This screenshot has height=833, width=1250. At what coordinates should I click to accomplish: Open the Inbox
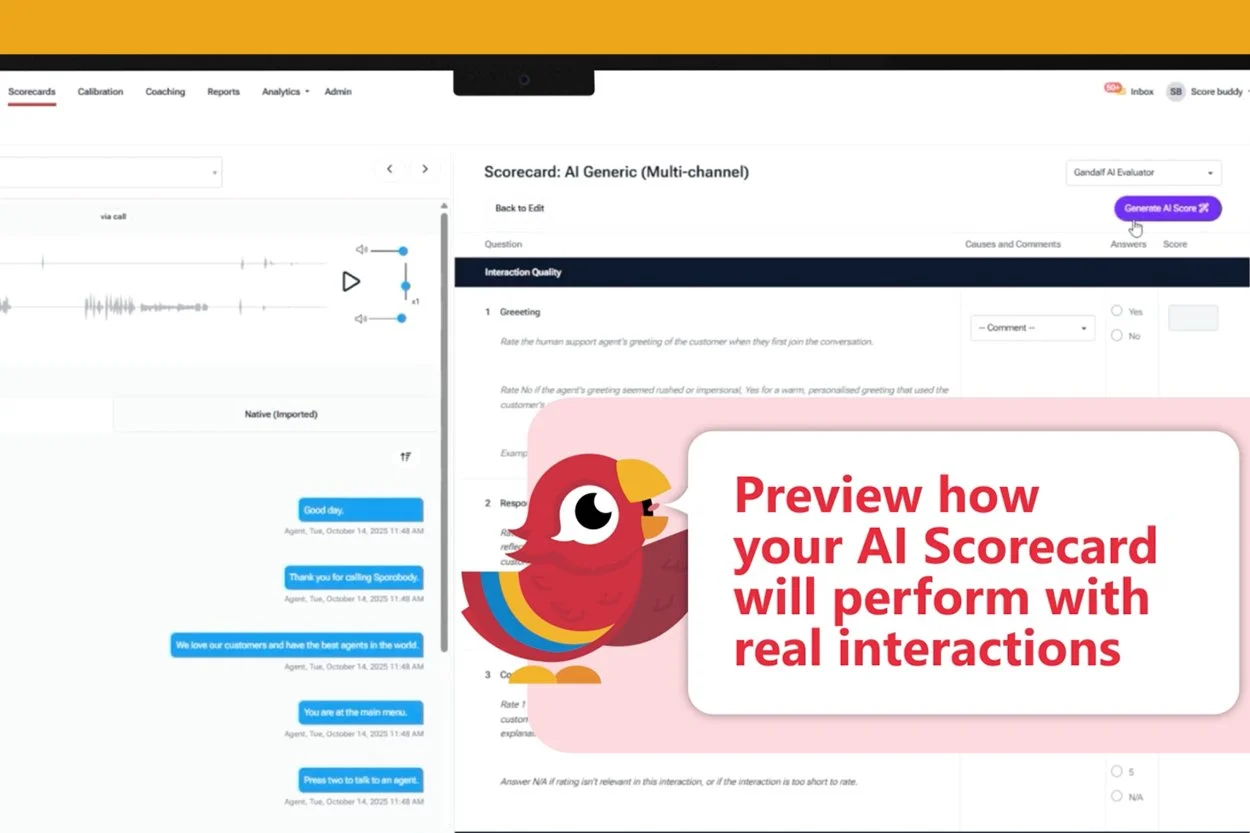pos(1142,91)
